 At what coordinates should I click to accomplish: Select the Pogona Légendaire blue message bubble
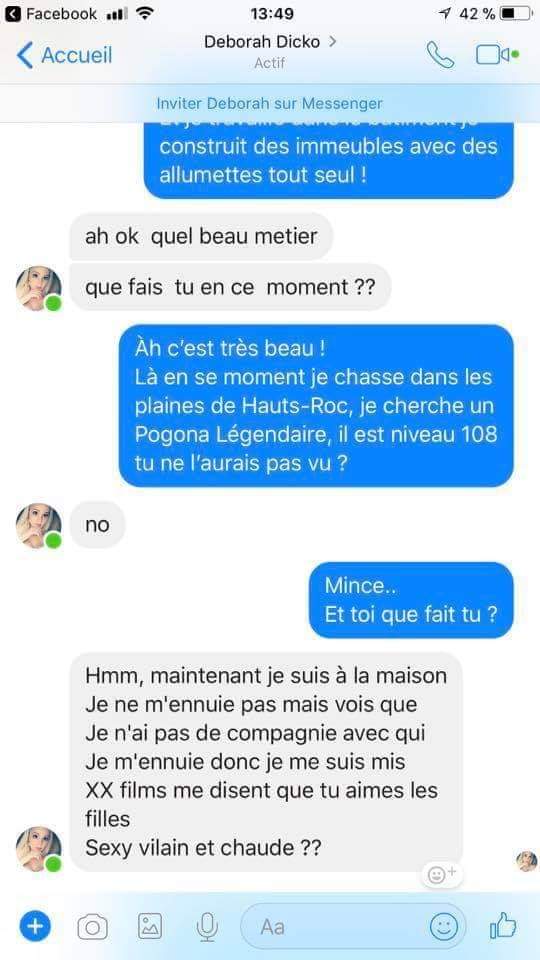[316, 406]
